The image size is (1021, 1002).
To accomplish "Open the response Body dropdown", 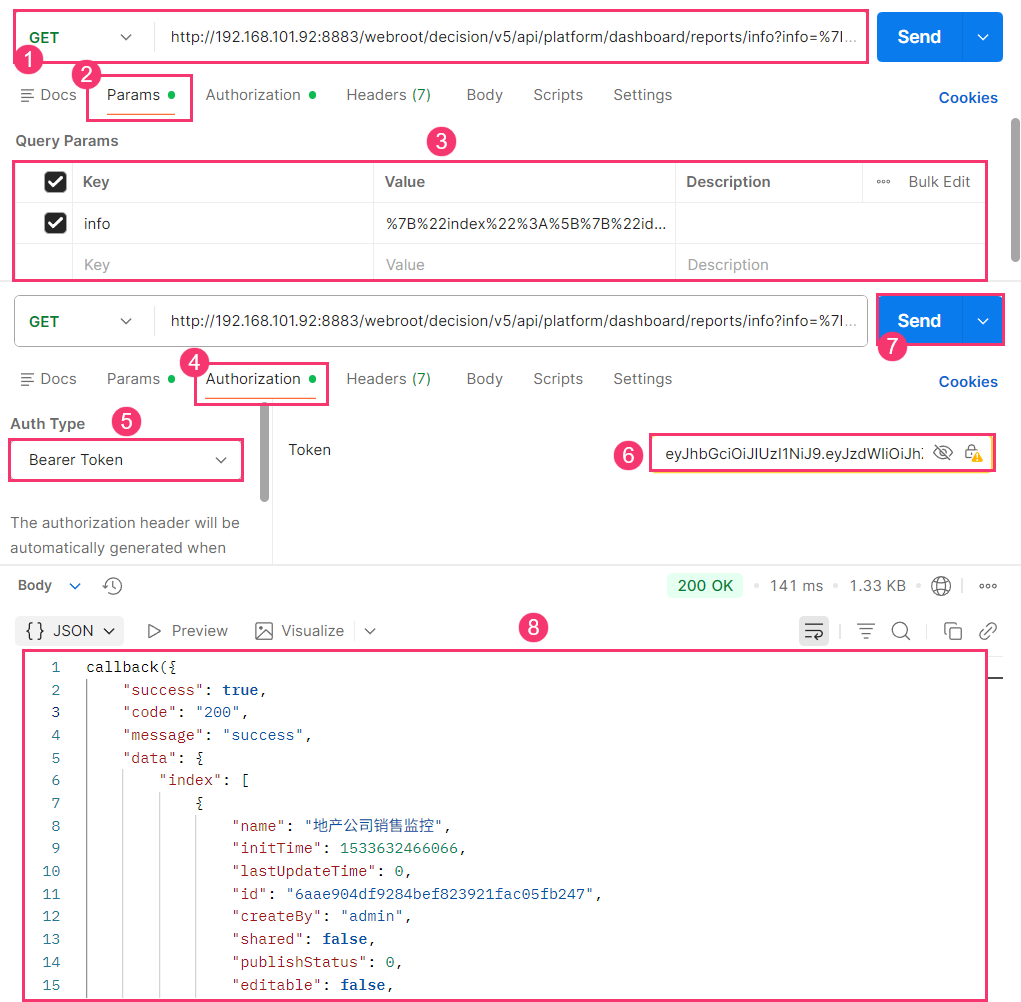I will tap(49, 585).
